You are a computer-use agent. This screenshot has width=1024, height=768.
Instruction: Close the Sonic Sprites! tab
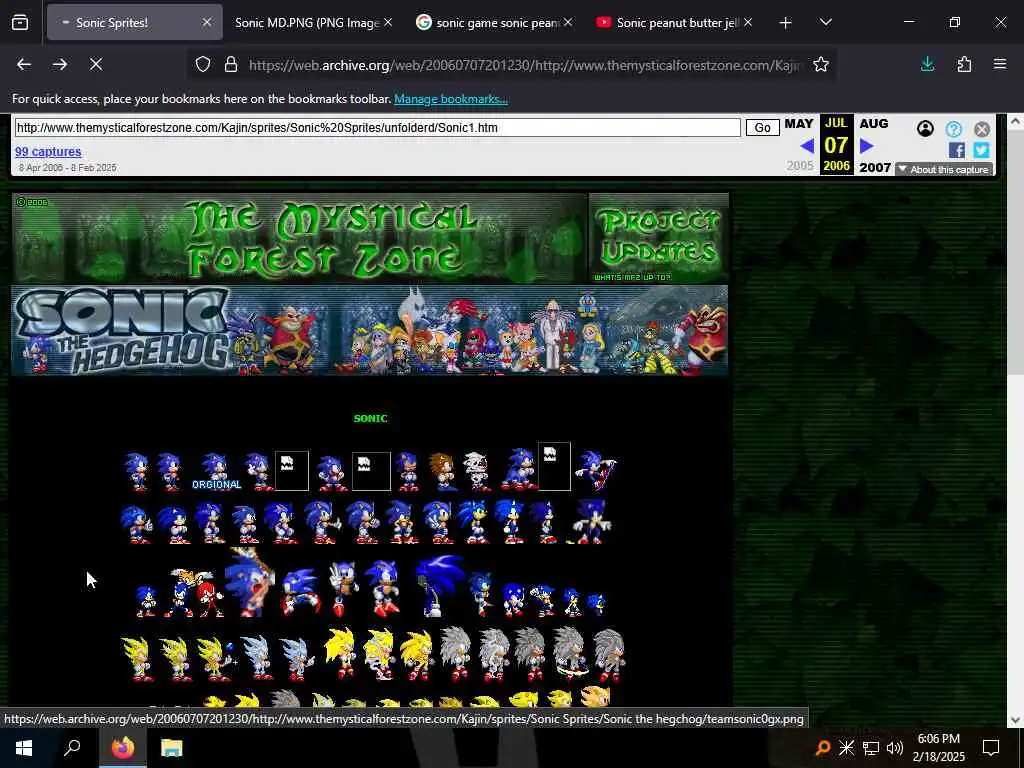[x=206, y=23]
